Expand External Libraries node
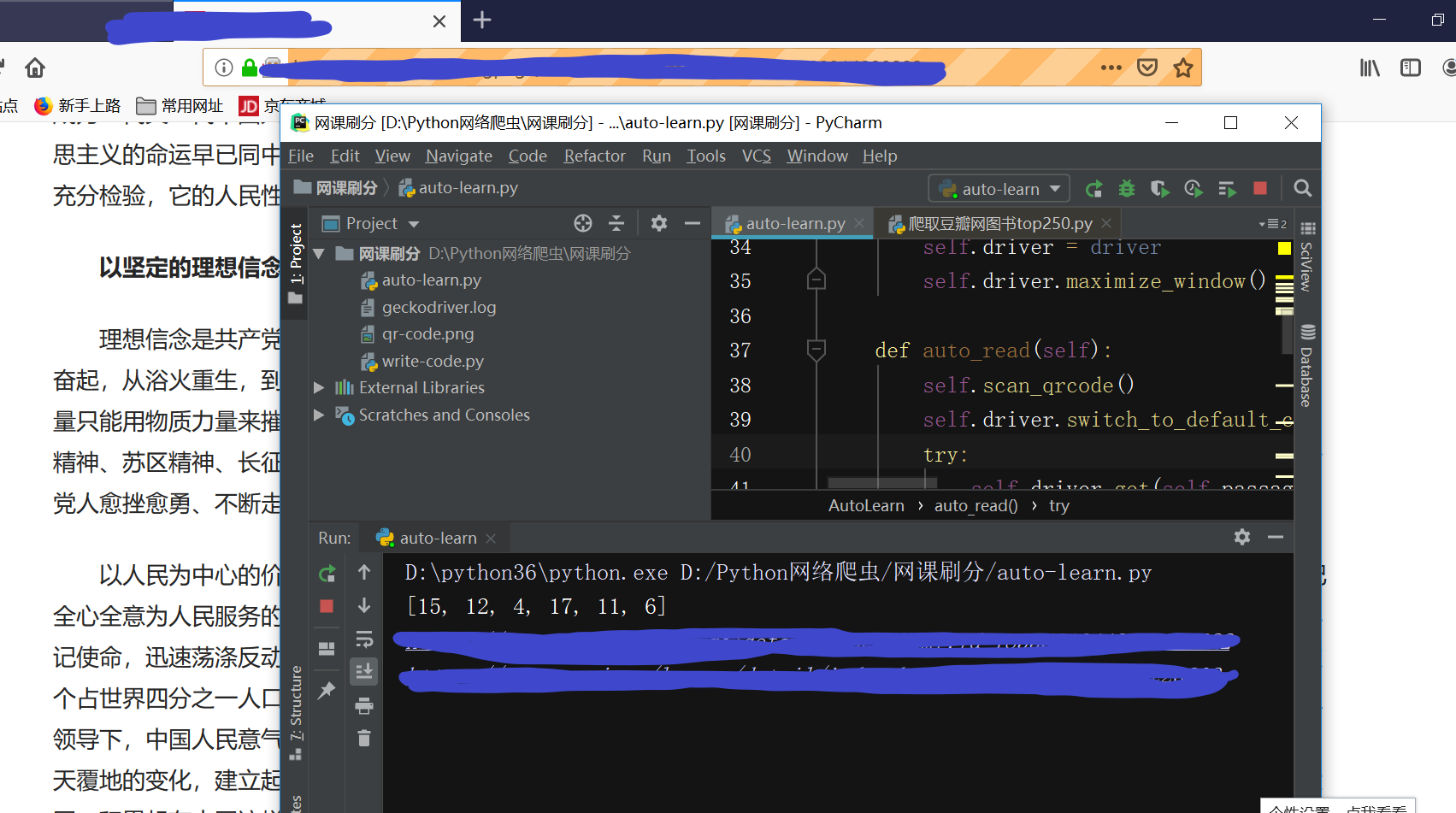1456x813 pixels. pyautogui.click(x=319, y=388)
